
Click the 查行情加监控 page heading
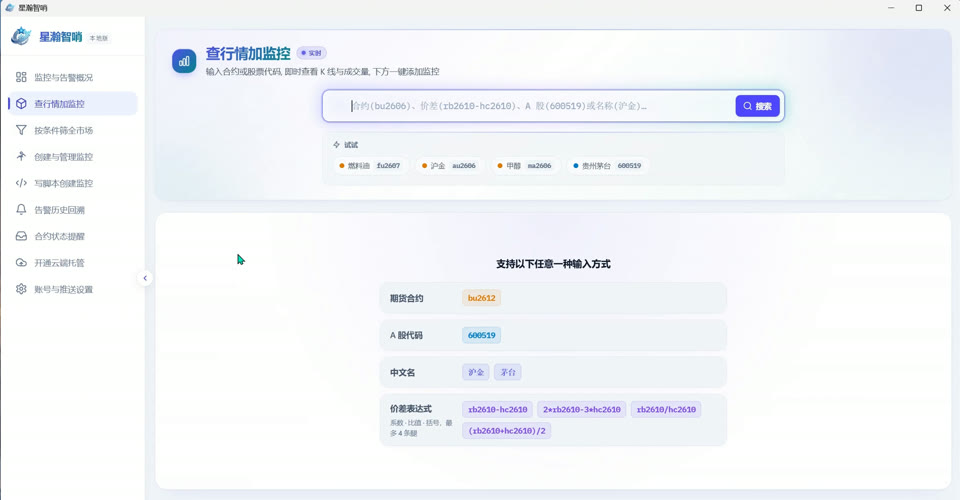pos(248,54)
